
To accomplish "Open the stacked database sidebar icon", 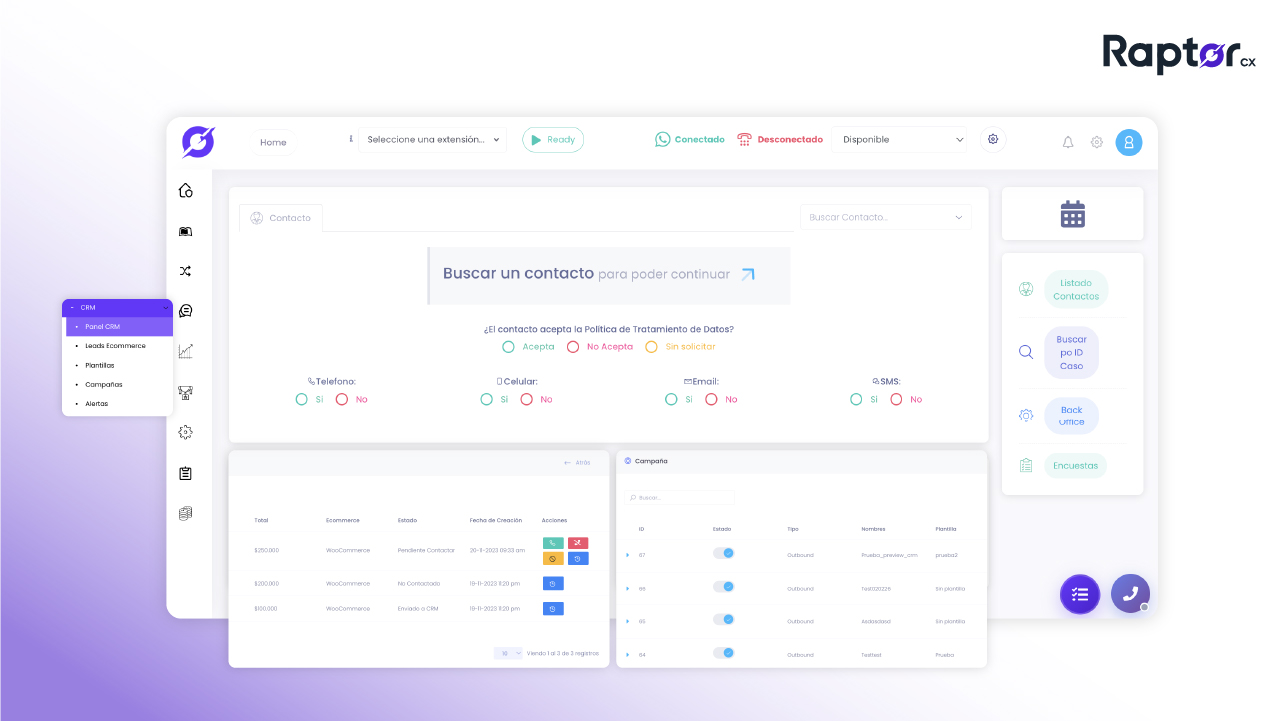I will click(185, 513).
